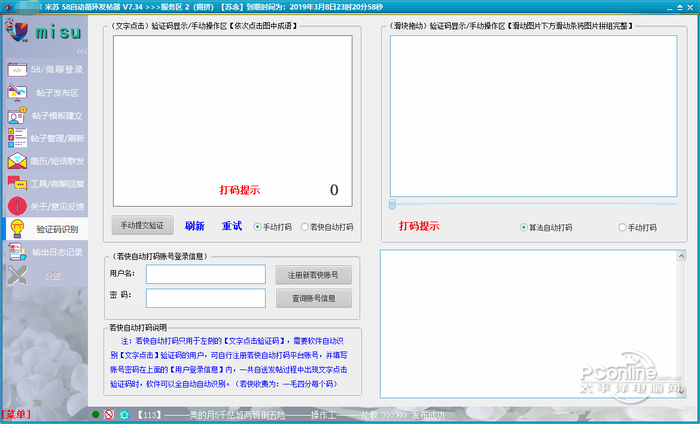The width and height of the screenshot is (700, 424).
Task: Click the slider captcha track bar
Action: point(533,204)
